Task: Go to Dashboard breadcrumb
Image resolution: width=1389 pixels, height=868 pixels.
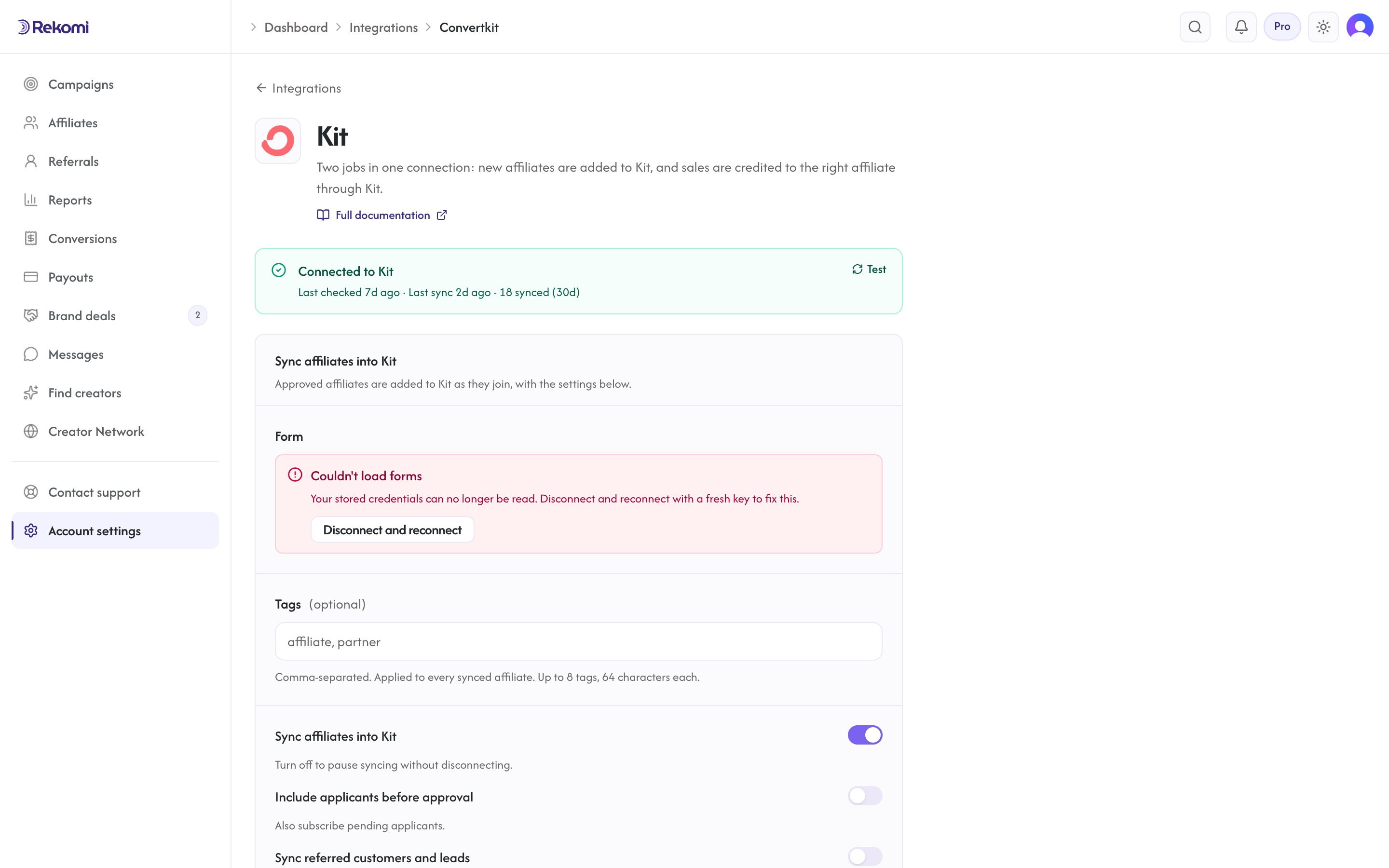Action: click(296, 27)
